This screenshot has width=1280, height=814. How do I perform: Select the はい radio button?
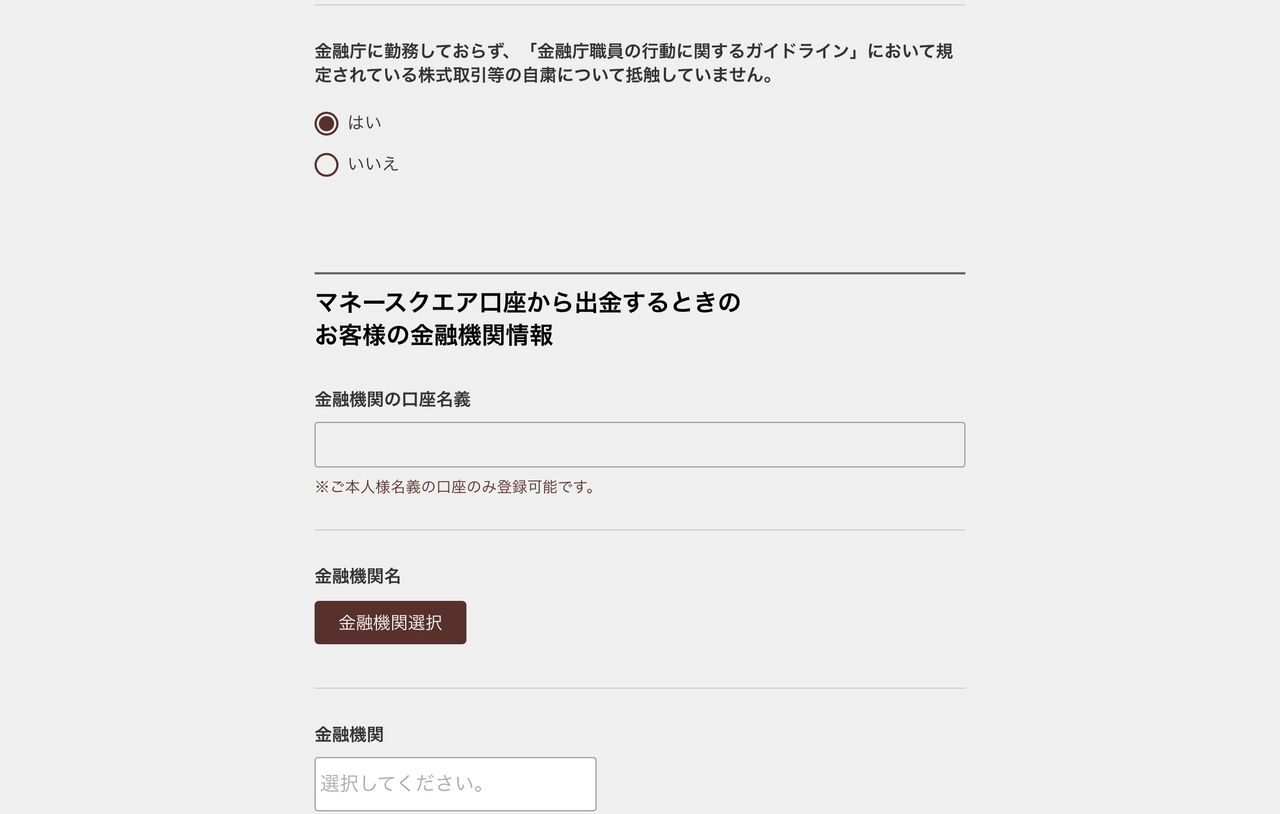point(326,123)
